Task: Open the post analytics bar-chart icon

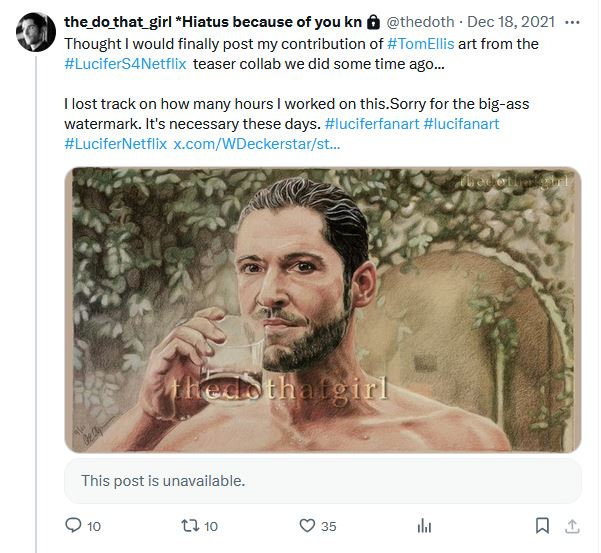Action: 424,525
